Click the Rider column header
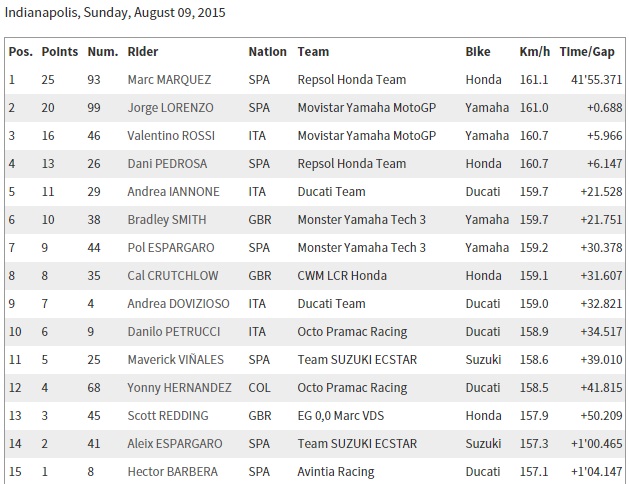This screenshot has height=484, width=629. (x=143, y=52)
